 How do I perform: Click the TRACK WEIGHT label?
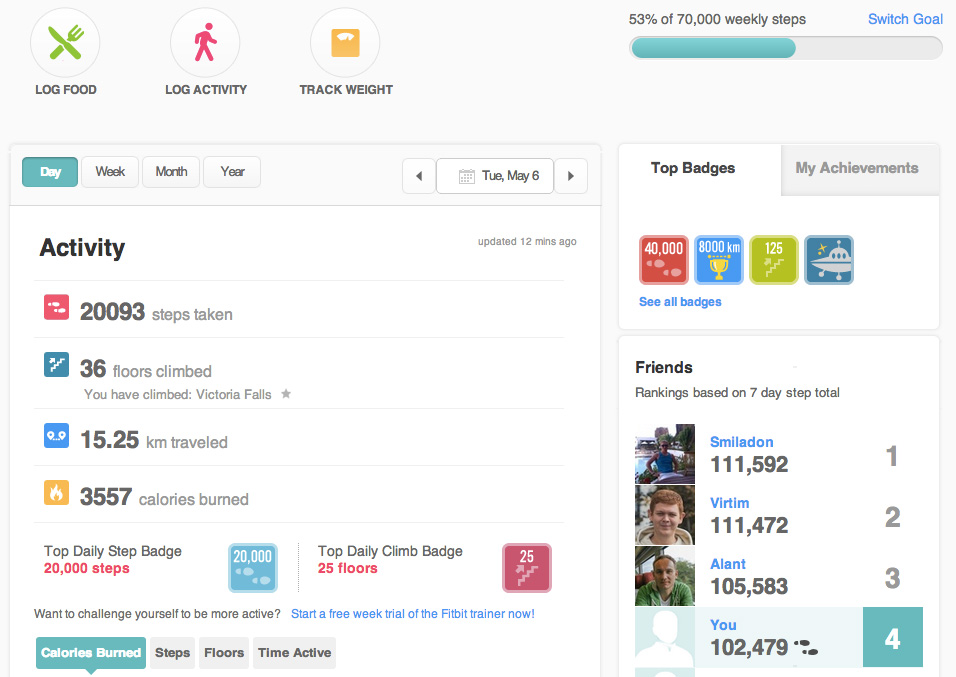pos(346,90)
